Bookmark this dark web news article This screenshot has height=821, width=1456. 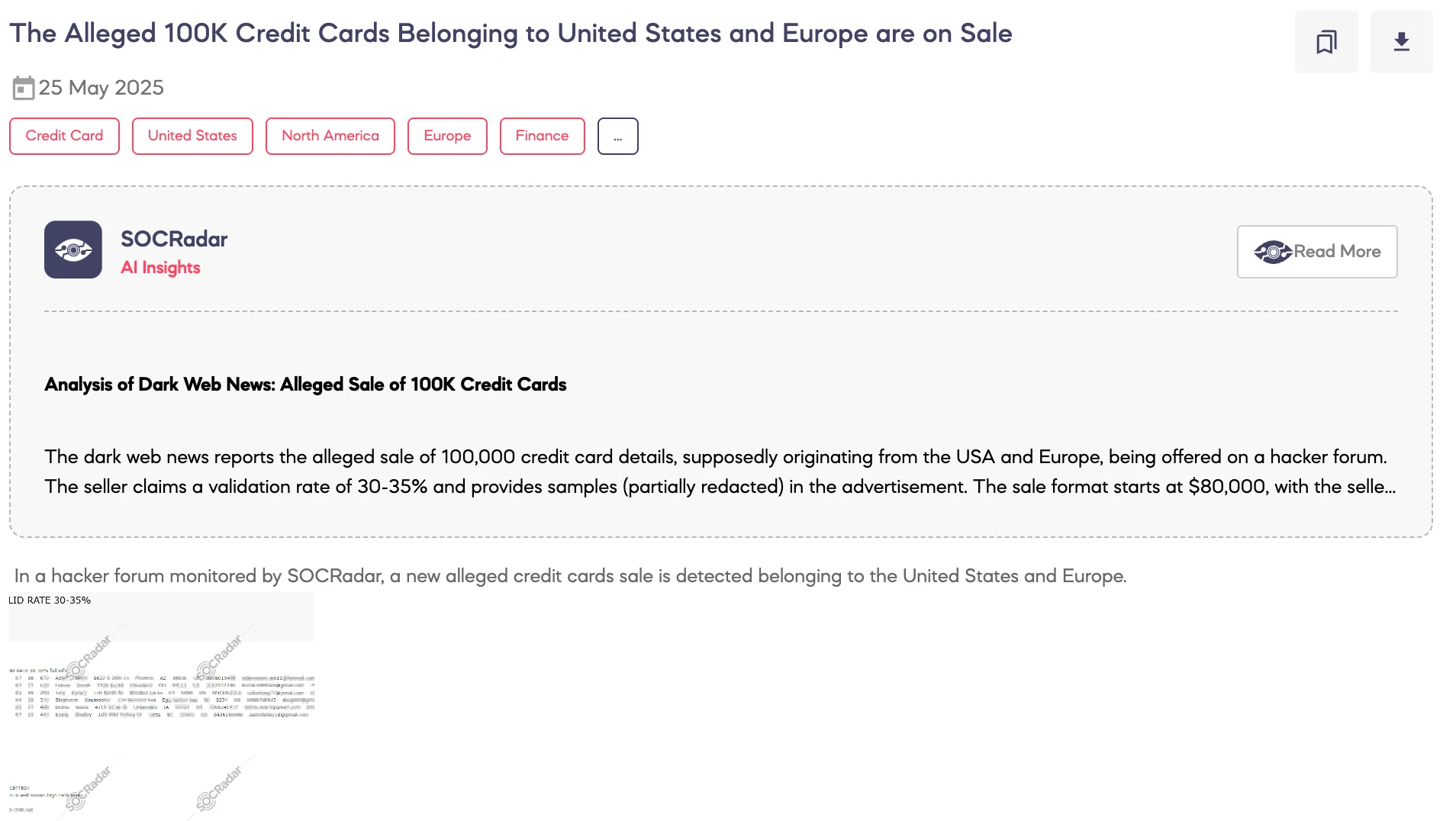click(1326, 42)
